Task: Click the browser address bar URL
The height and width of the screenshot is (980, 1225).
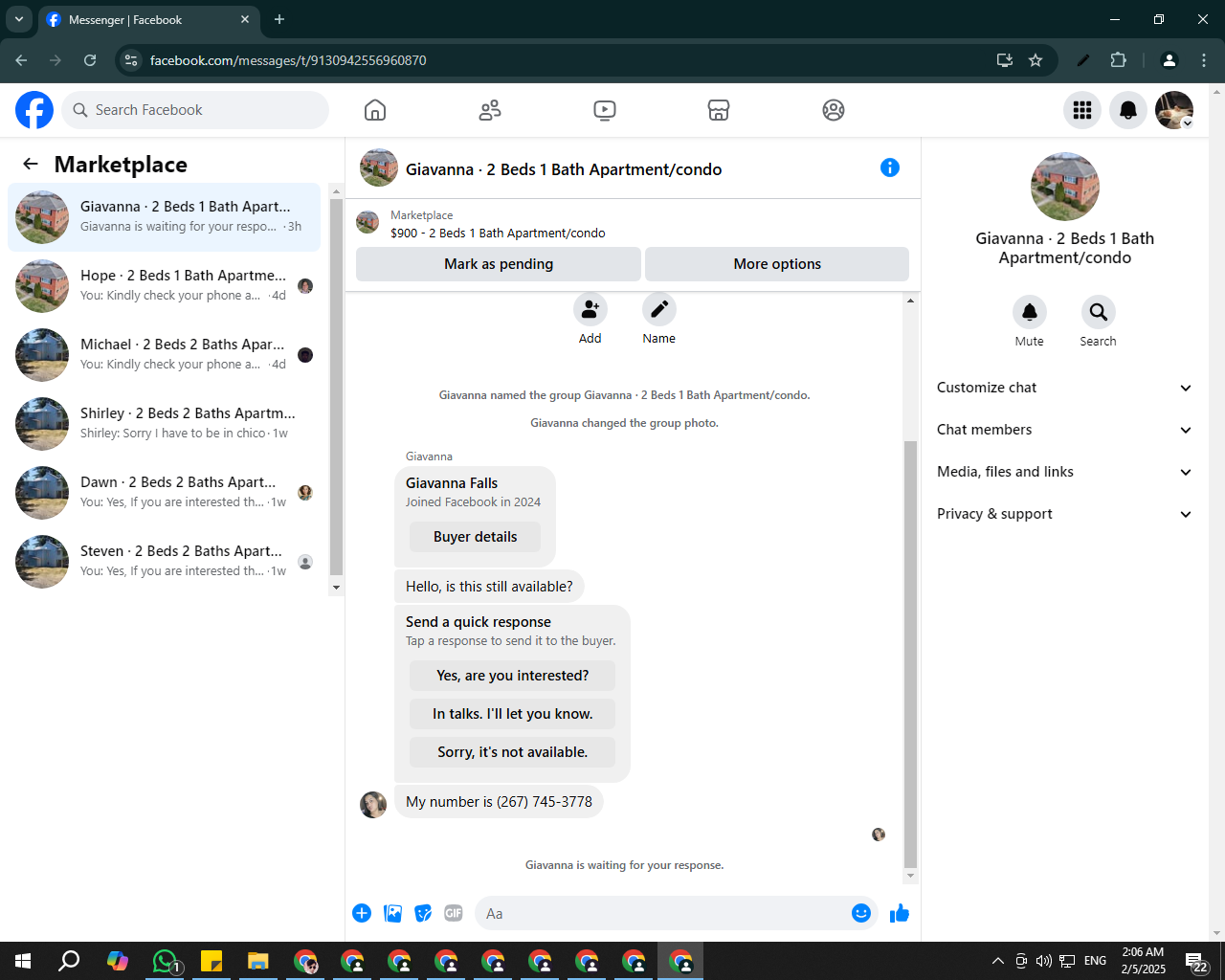Action: click(x=288, y=60)
